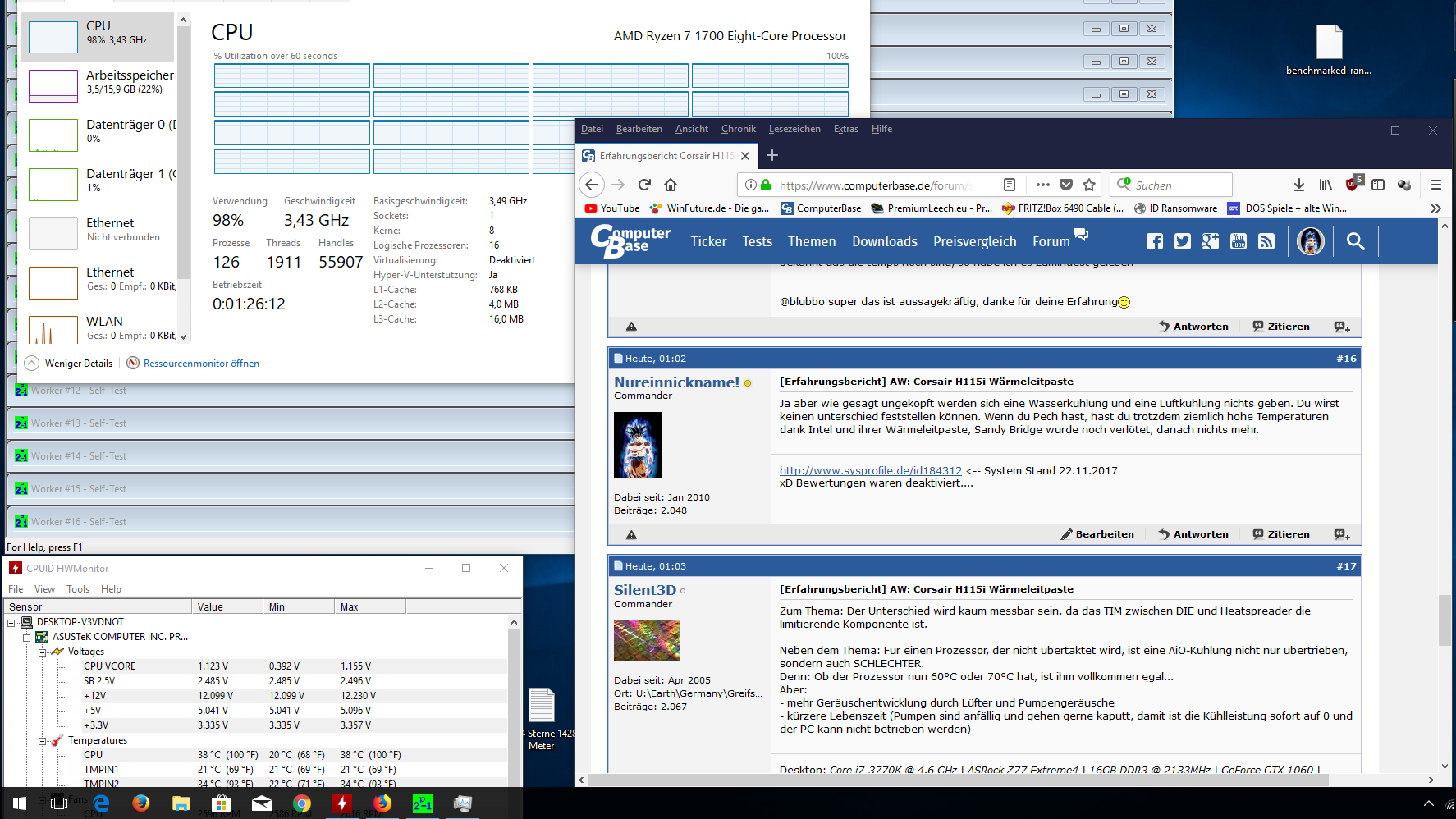Image resolution: width=1456 pixels, height=819 pixels.
Task: Open ComputerBase RSS feed icon
Action: tap(1266, 241)
